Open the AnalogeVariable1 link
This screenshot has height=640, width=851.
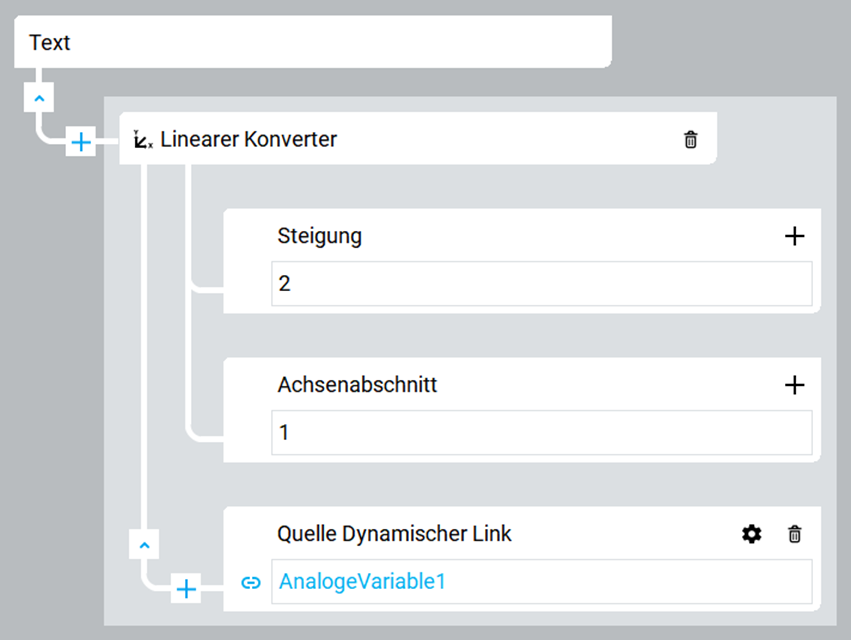coord(362,581)
